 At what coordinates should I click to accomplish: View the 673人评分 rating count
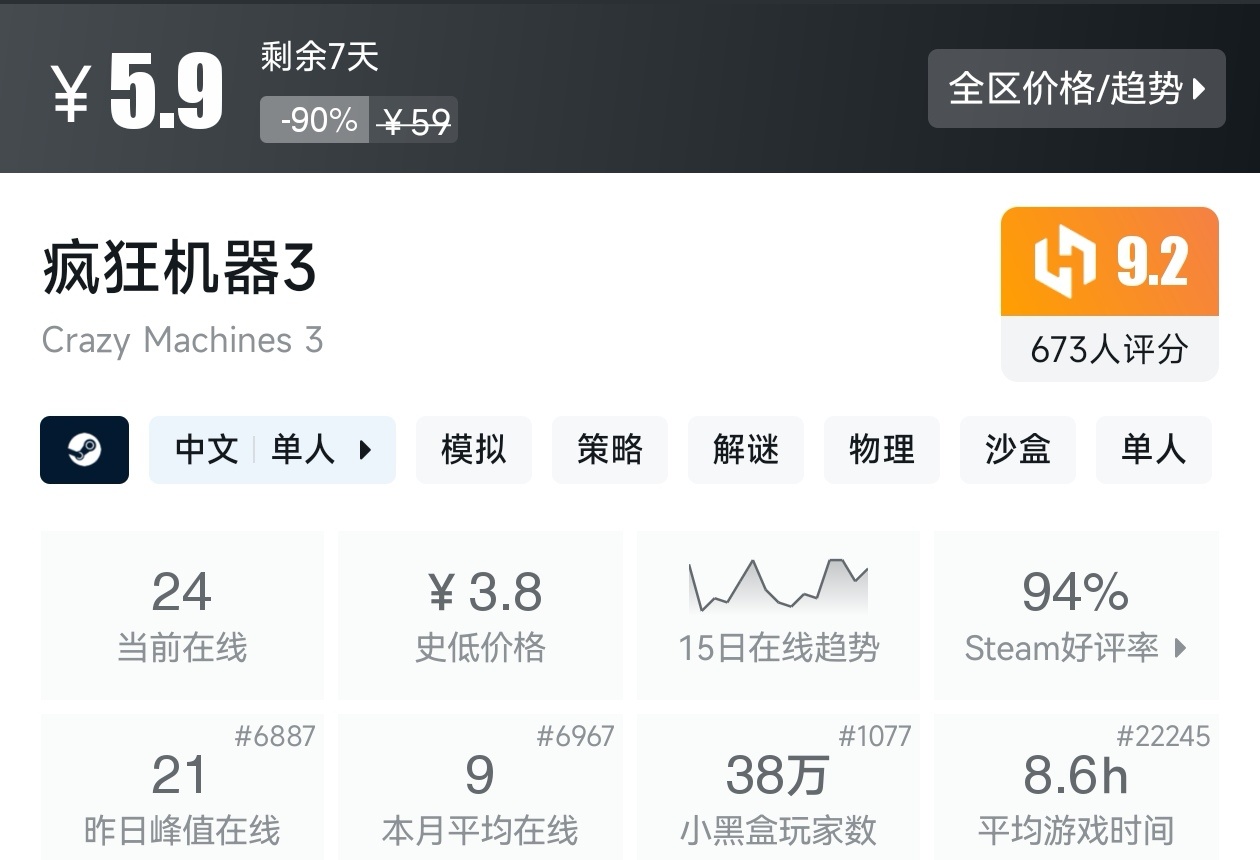point(1109,349)
